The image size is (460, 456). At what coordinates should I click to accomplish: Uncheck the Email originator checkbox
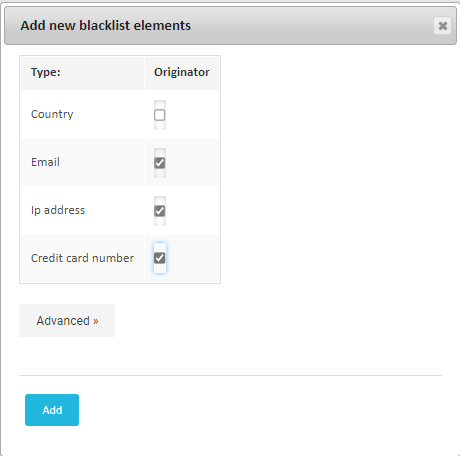[160, 163]
